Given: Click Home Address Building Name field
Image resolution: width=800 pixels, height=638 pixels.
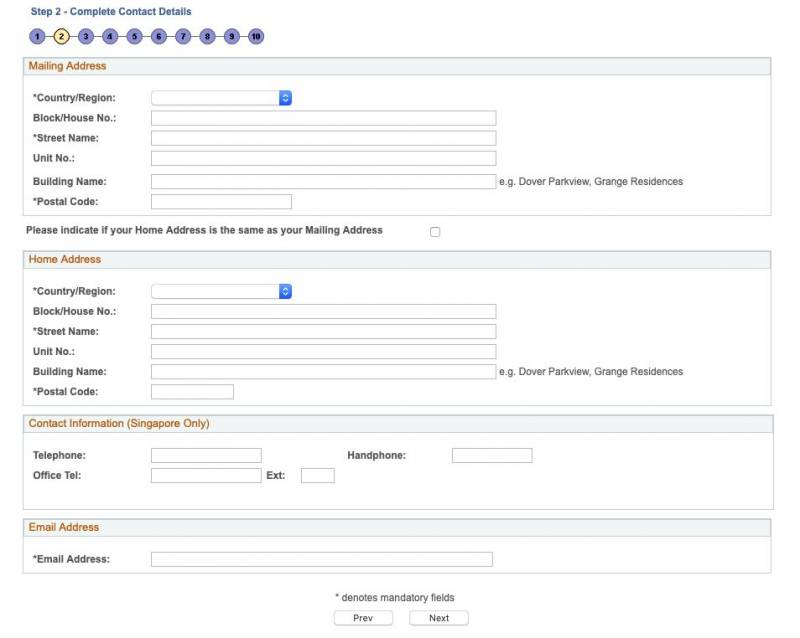Looking at the screenshot, I should (x=323, y=372).
